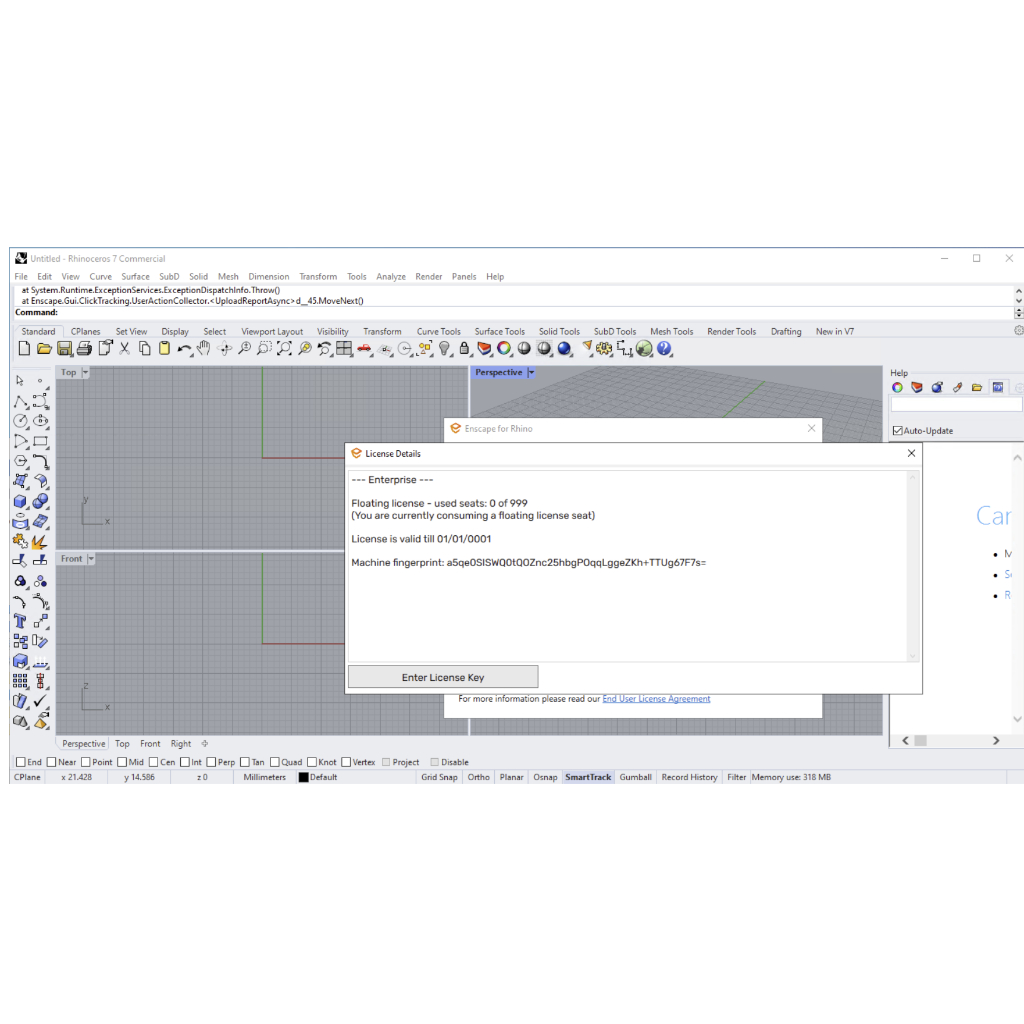Image resolution: width=1024 pixels, height=1024 pixels.
Task: Click the black Default layer color swatch
Action: [303, 777]
